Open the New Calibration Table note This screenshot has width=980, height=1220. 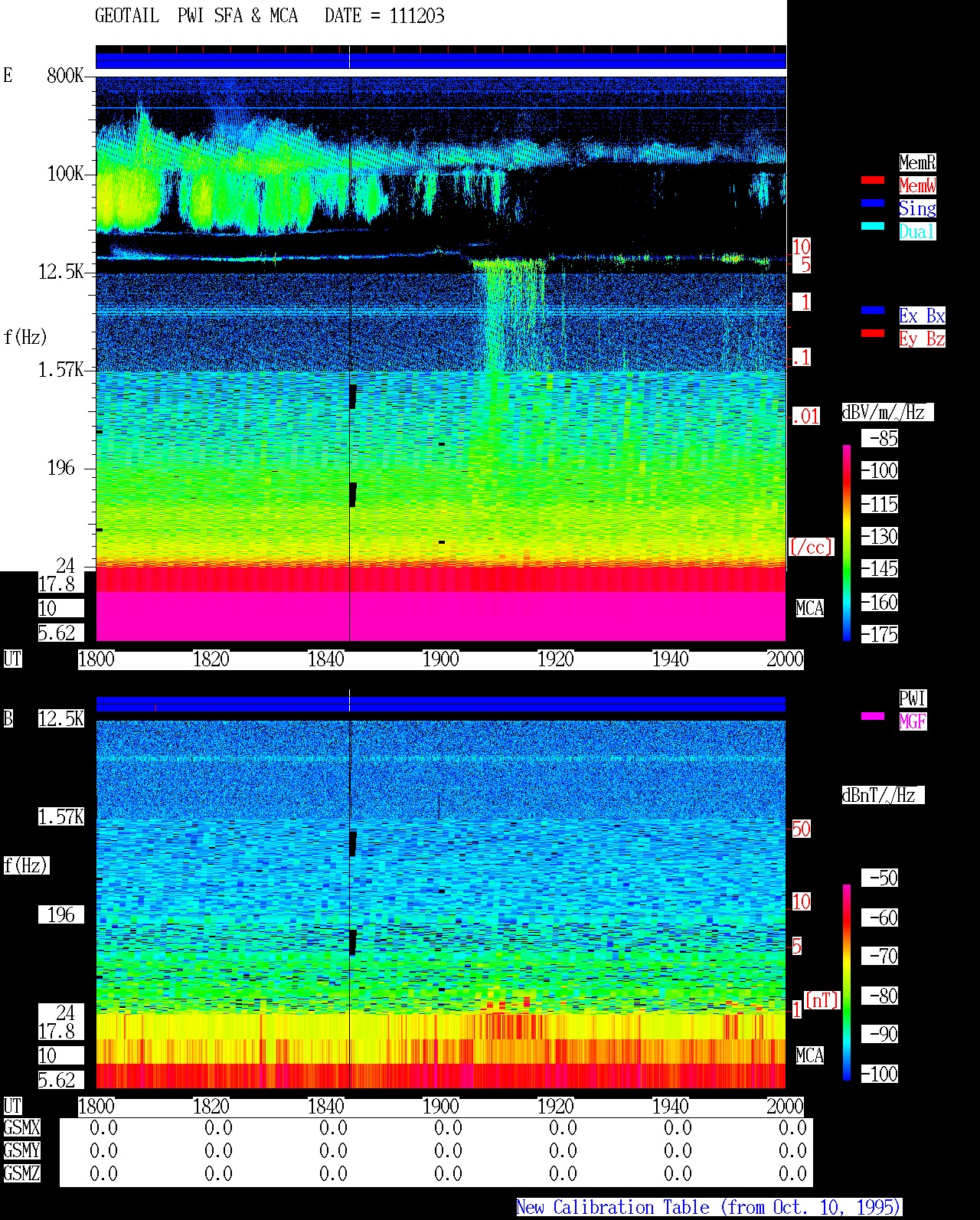tap(709, 1208)
